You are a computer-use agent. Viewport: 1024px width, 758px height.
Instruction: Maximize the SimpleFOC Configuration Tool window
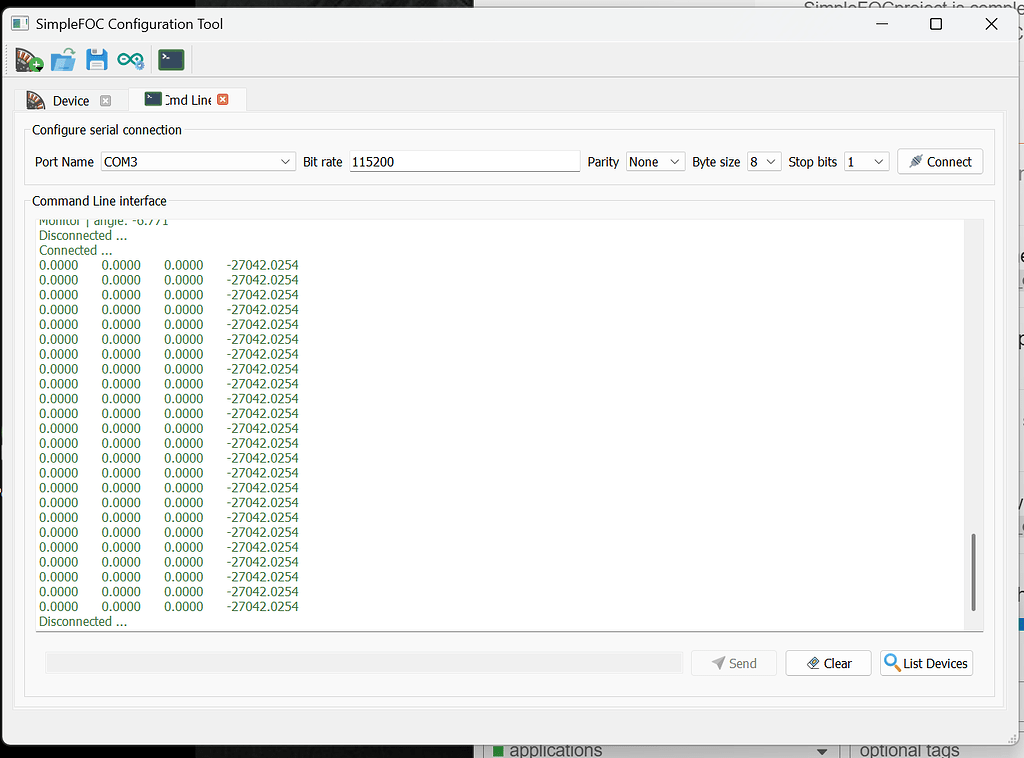coord(935,24)
